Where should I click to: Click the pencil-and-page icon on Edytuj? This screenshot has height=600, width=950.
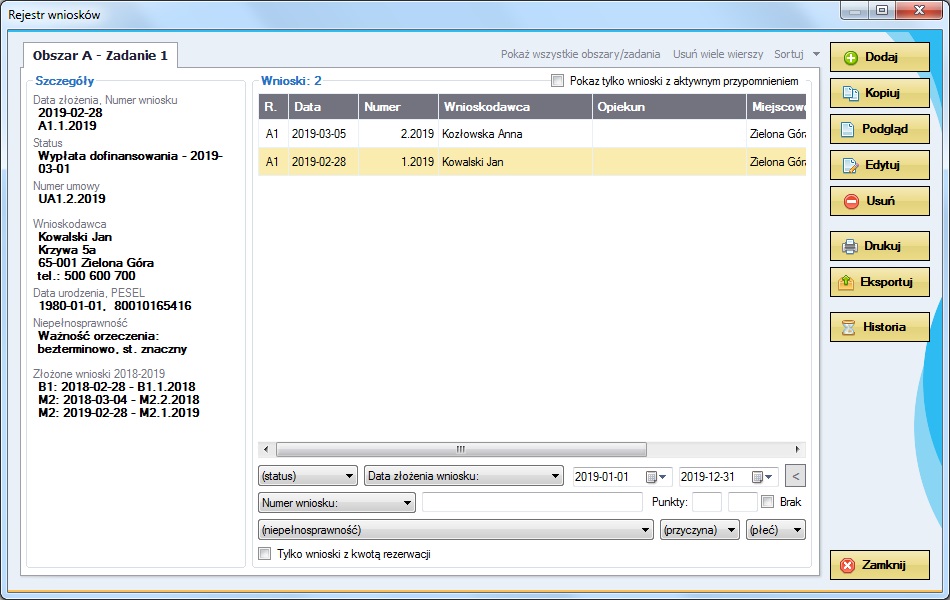pos(851,165)
